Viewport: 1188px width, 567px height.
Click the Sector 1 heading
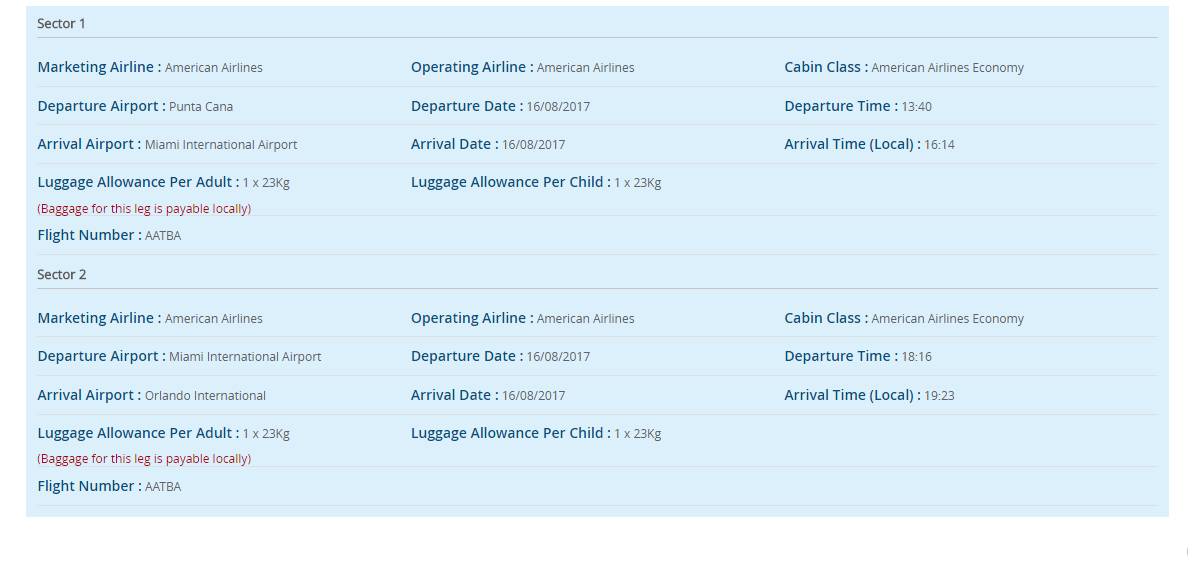pyautogui.click(x=61, y=23)
